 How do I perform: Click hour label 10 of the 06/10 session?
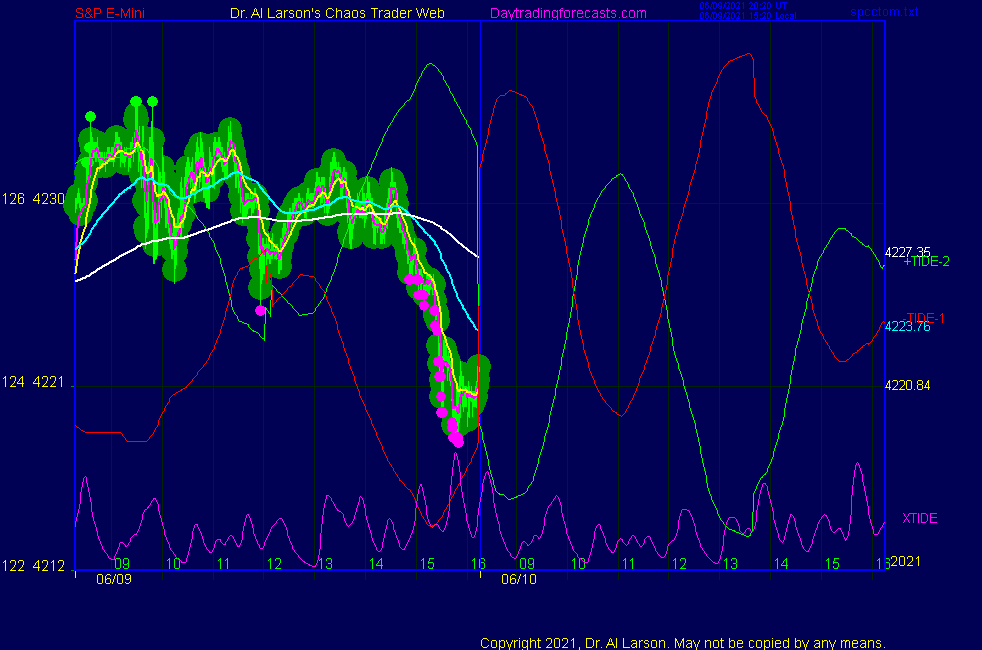click(578, 564)
